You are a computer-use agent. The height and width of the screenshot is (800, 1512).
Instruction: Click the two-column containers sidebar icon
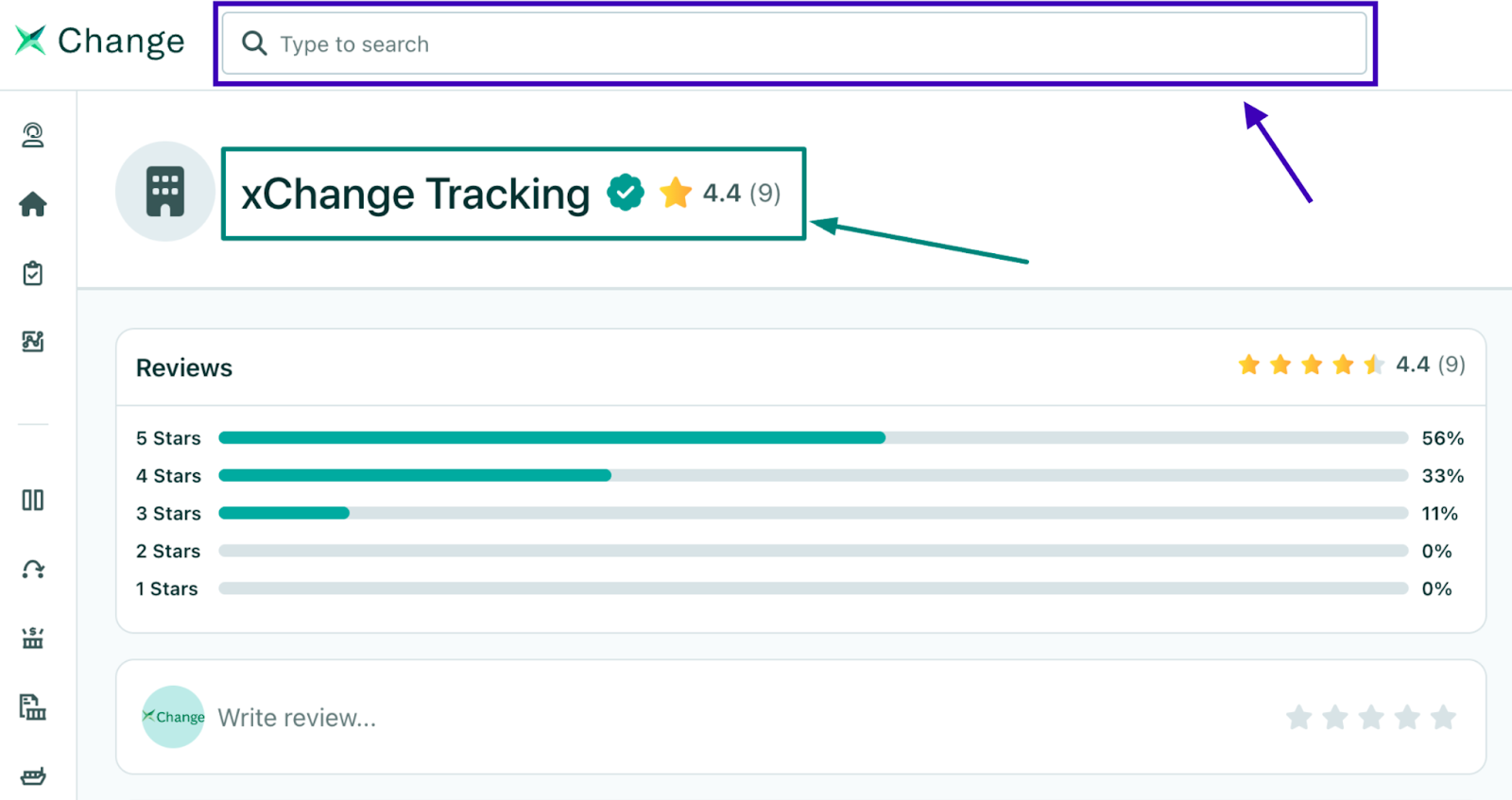pos(33,500)
